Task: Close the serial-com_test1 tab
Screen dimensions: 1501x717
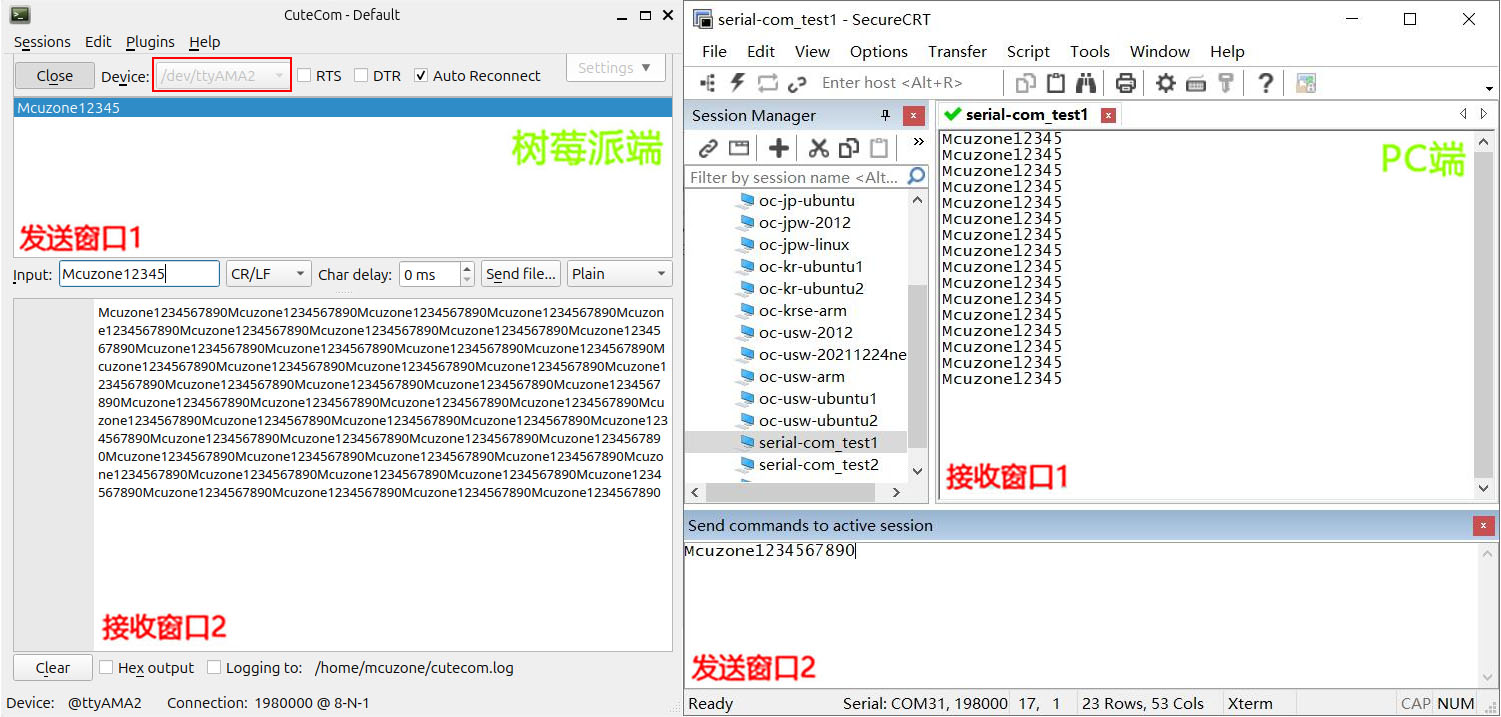Action: 1108,115
